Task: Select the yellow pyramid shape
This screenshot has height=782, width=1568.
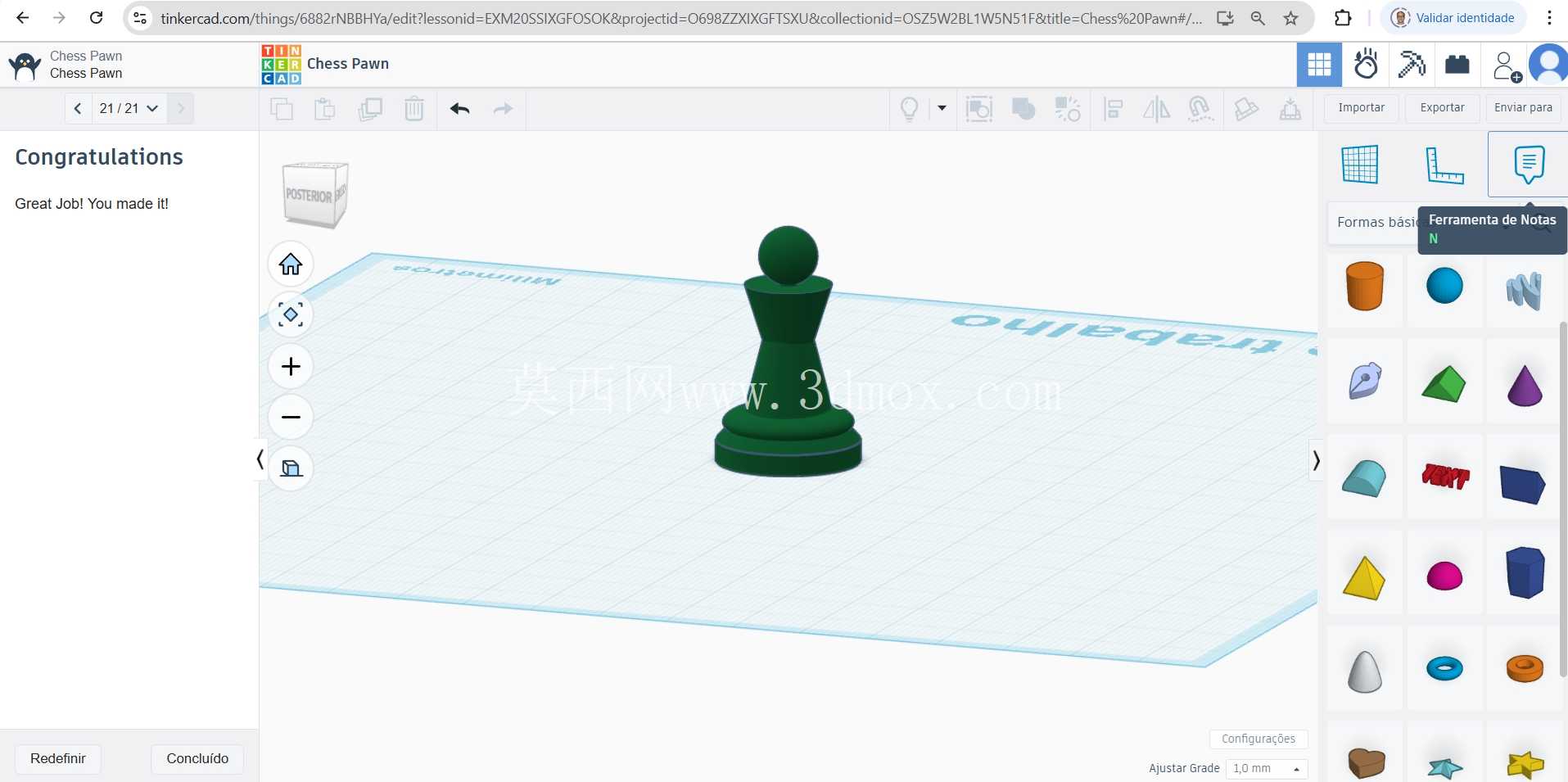Action: click(x=1364, y=578)
